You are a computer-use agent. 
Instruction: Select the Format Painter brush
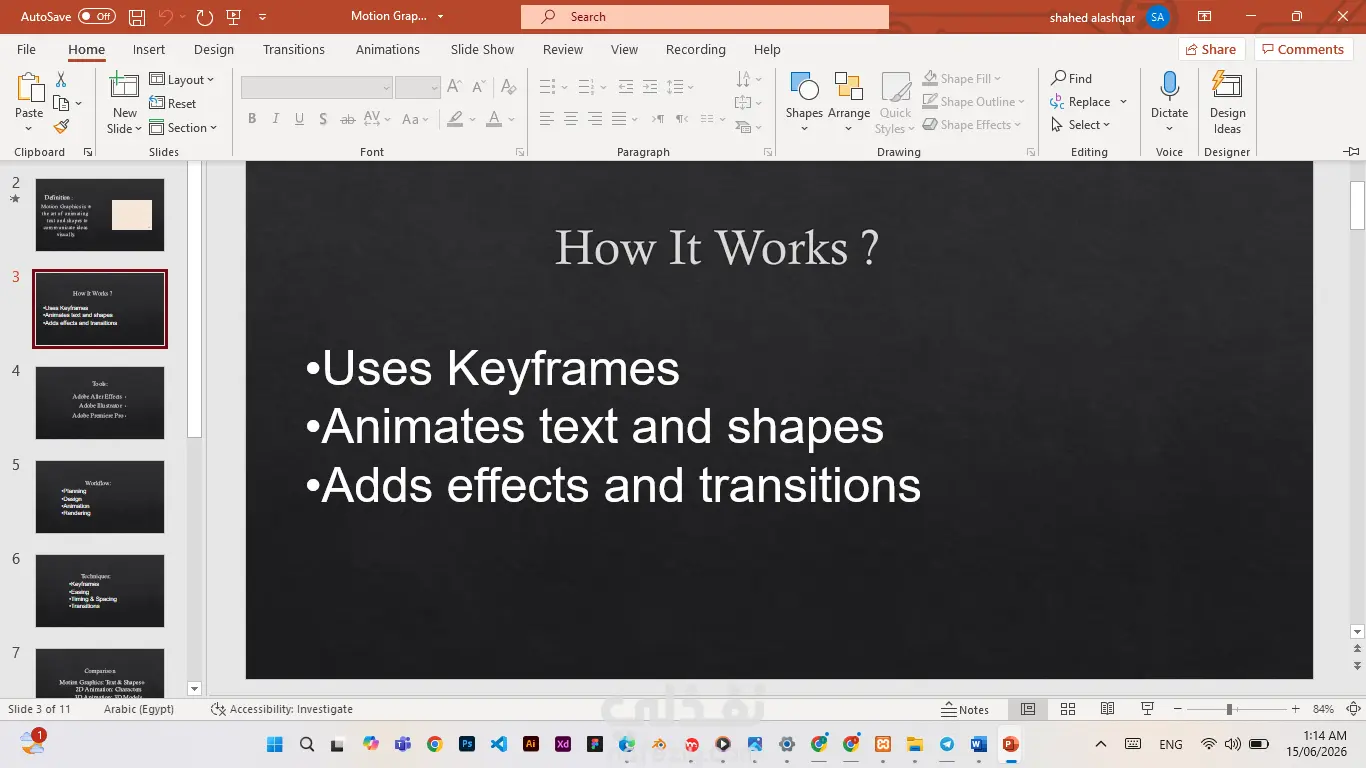pos(61,127)
